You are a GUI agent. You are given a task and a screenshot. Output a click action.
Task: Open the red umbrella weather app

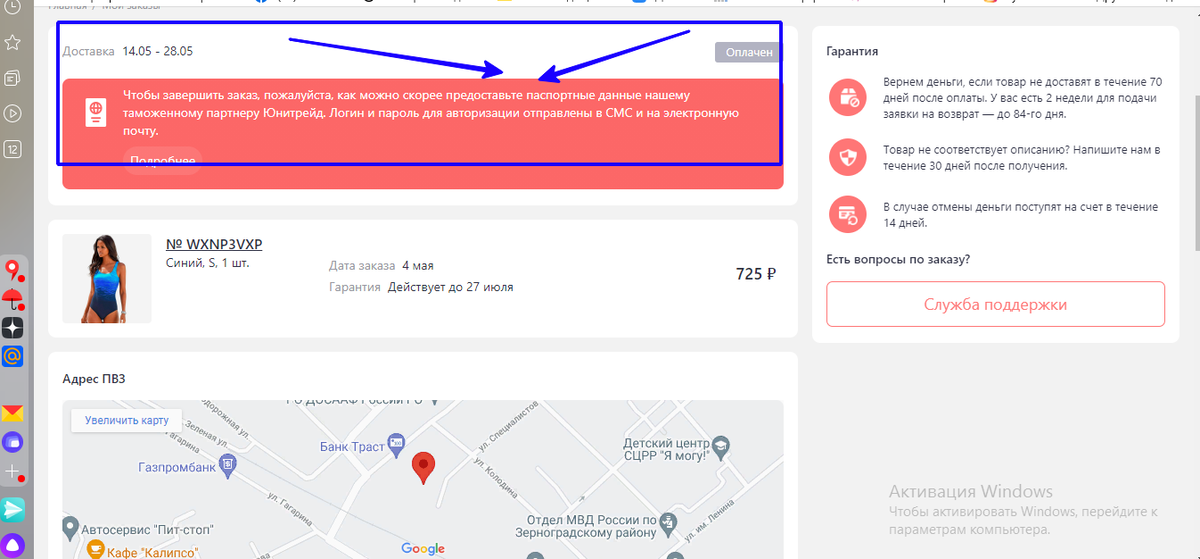[x=13, y=298]
